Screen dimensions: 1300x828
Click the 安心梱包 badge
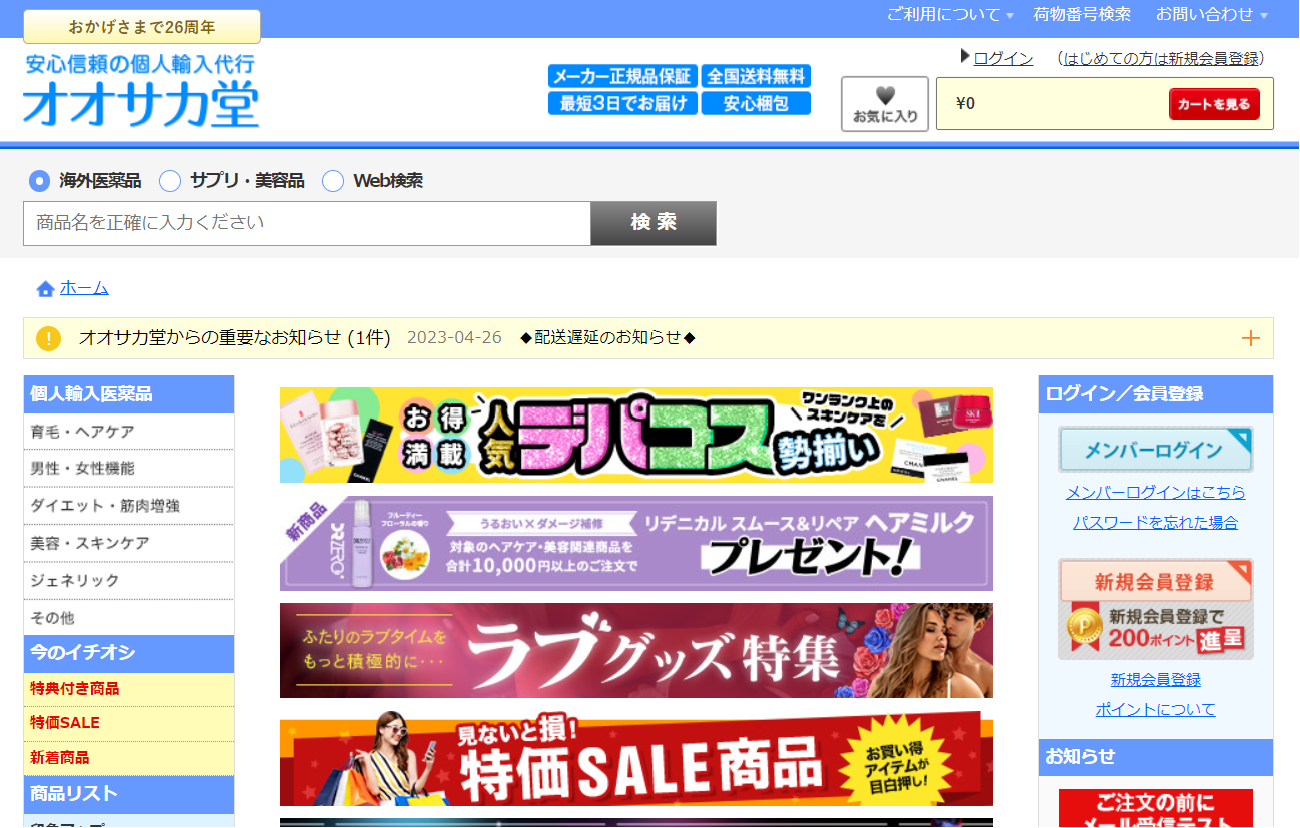click(x=756, y=103)
